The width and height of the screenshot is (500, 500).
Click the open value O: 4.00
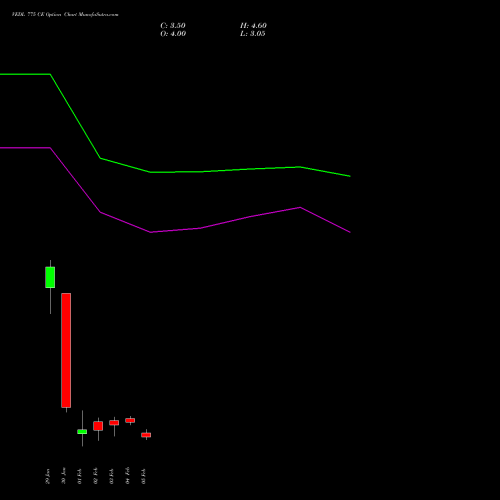point(173,34)
